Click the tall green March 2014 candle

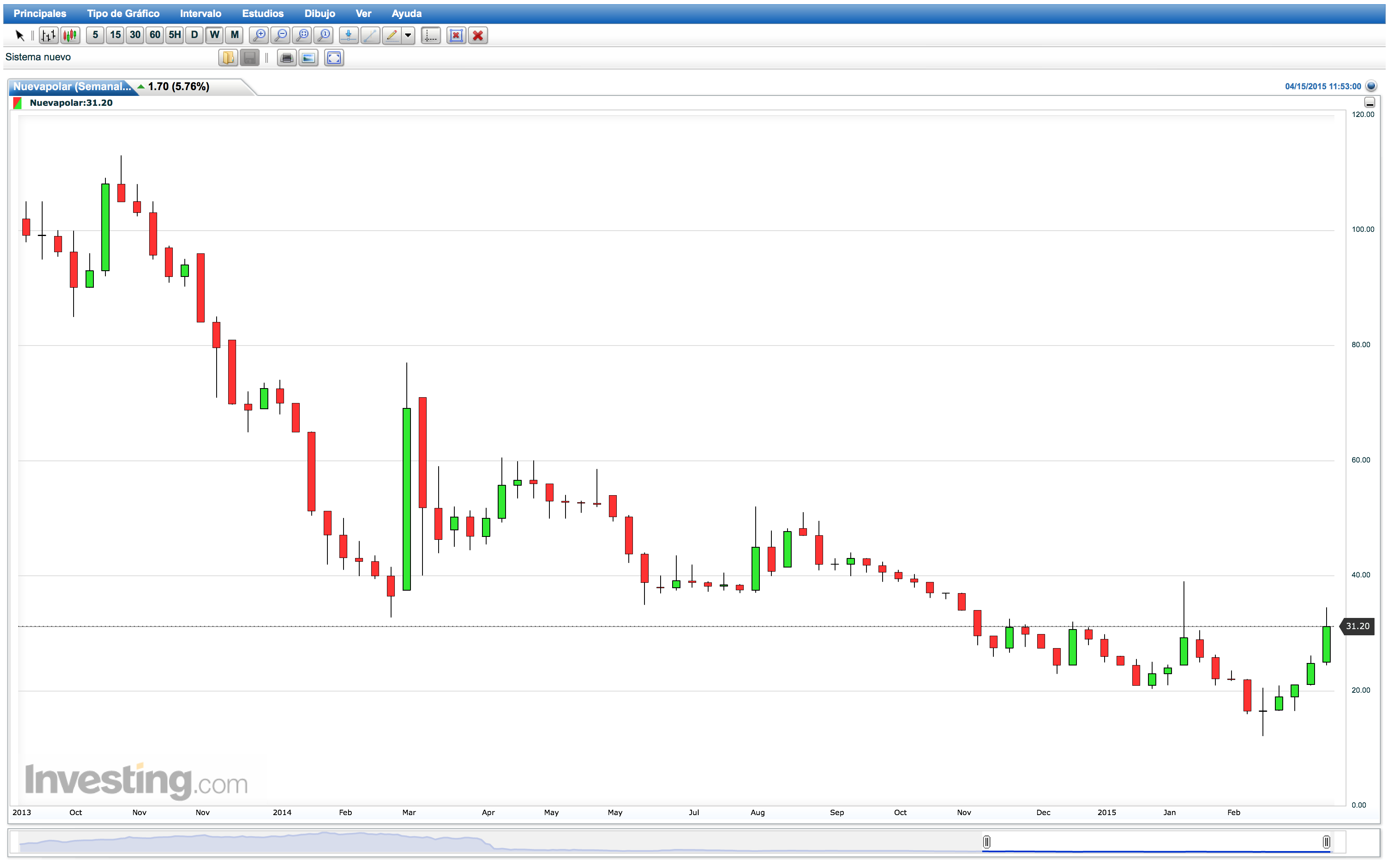406,499
